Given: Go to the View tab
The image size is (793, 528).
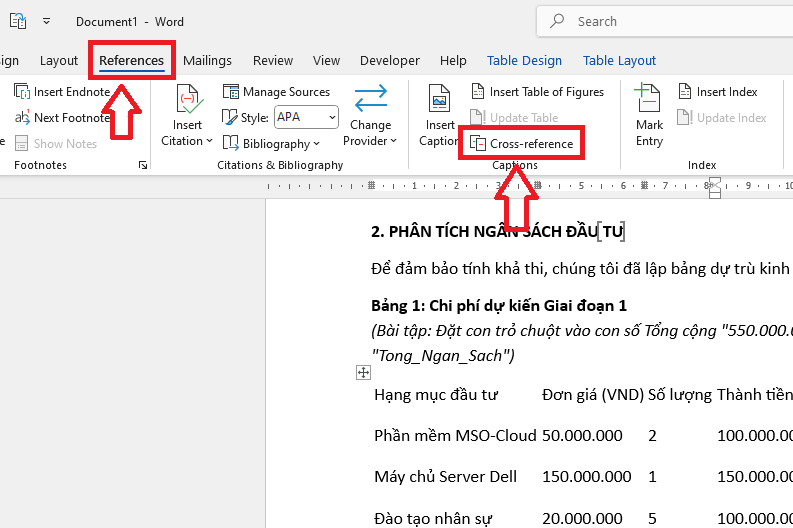Looking at the screenshot, I should pos(326,61).
